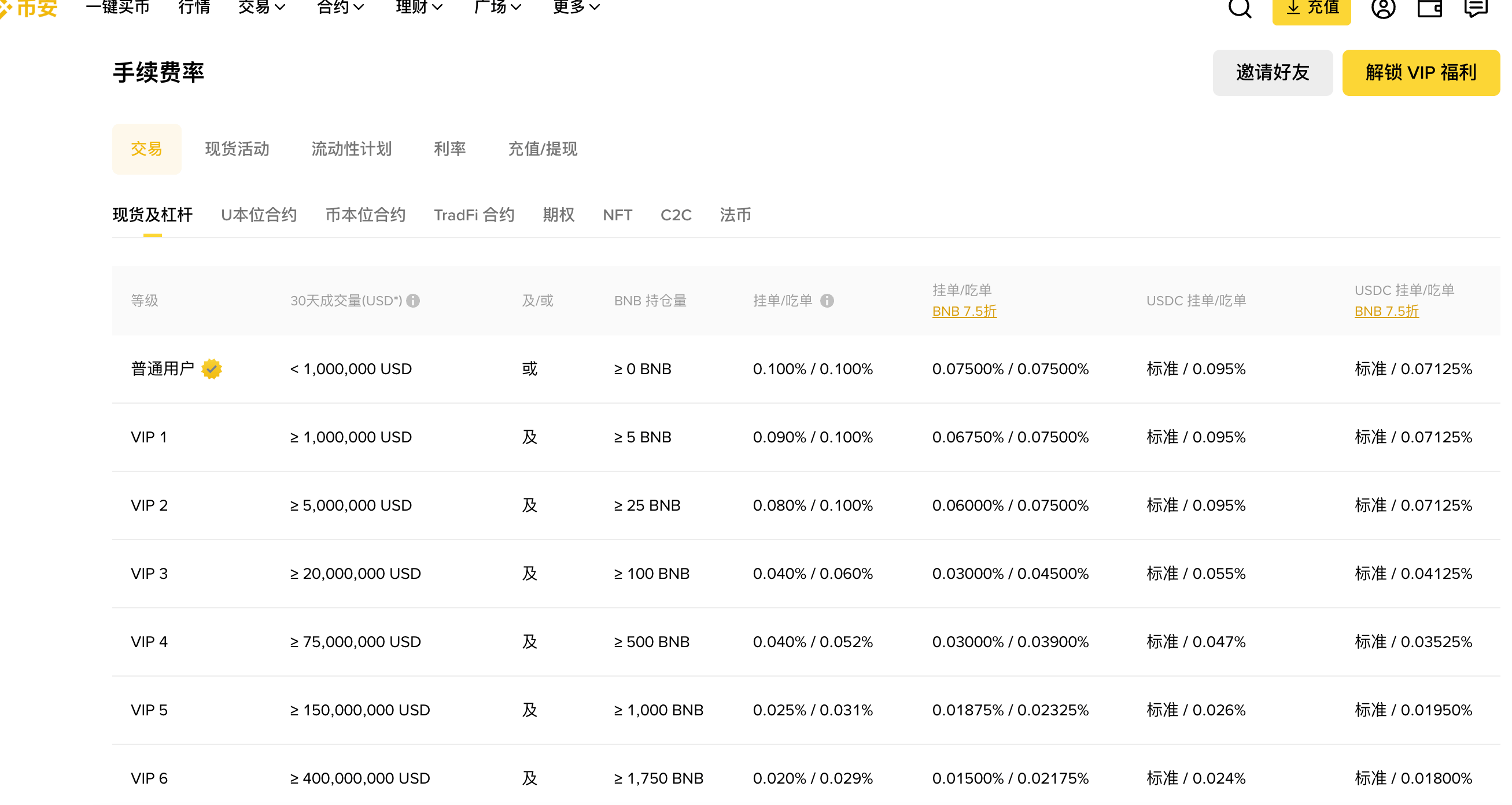The image size is (1512, 805).
Task: Click the 充值 deposit button
Action: click(1311, 9)
